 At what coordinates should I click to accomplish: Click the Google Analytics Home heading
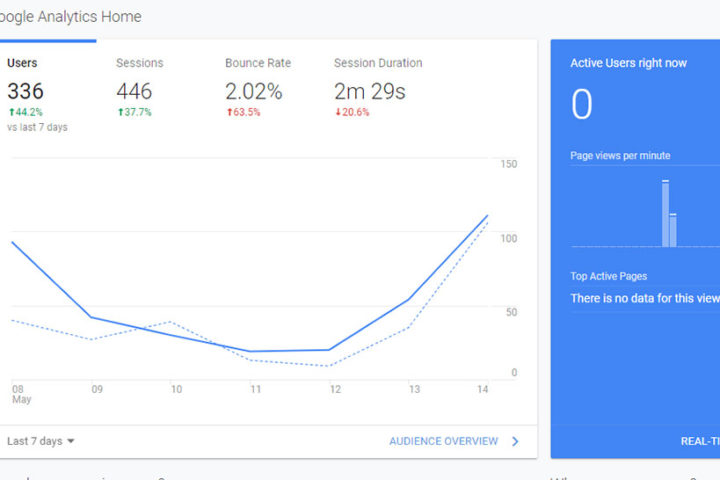click(70, 17)
